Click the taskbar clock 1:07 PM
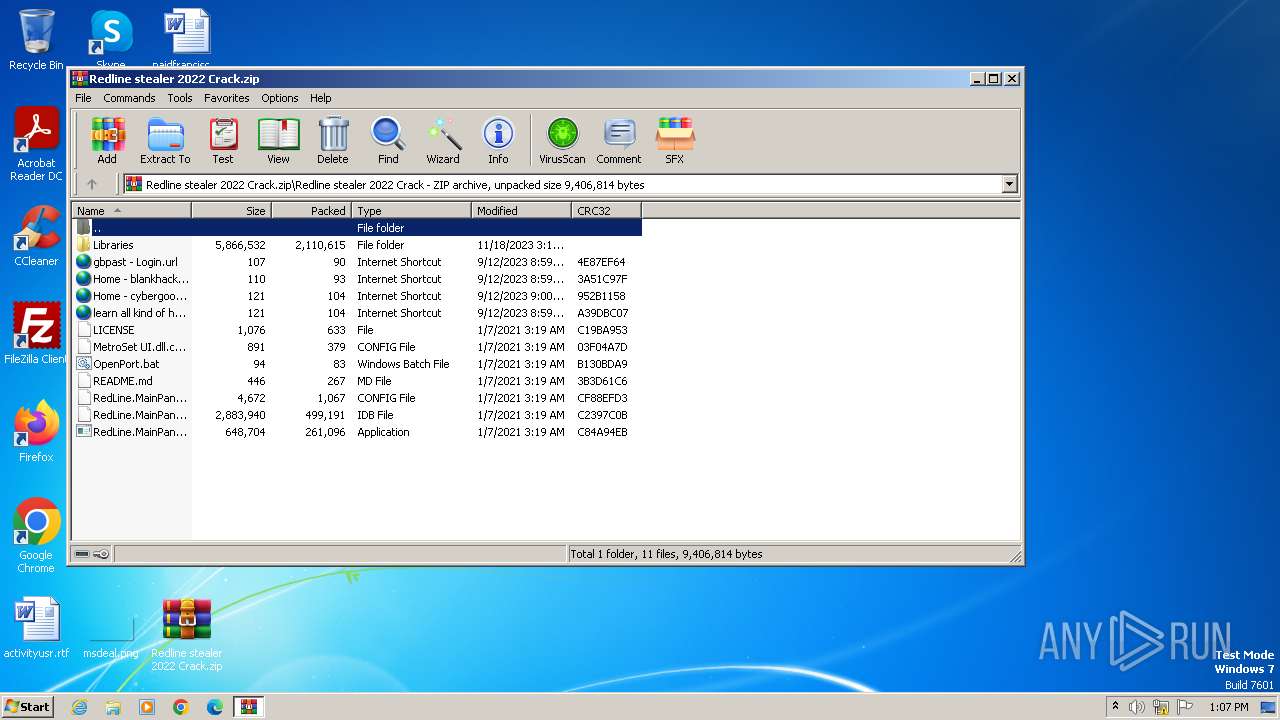This screenshot has width=1280, height=720. tap(1229, 707)
